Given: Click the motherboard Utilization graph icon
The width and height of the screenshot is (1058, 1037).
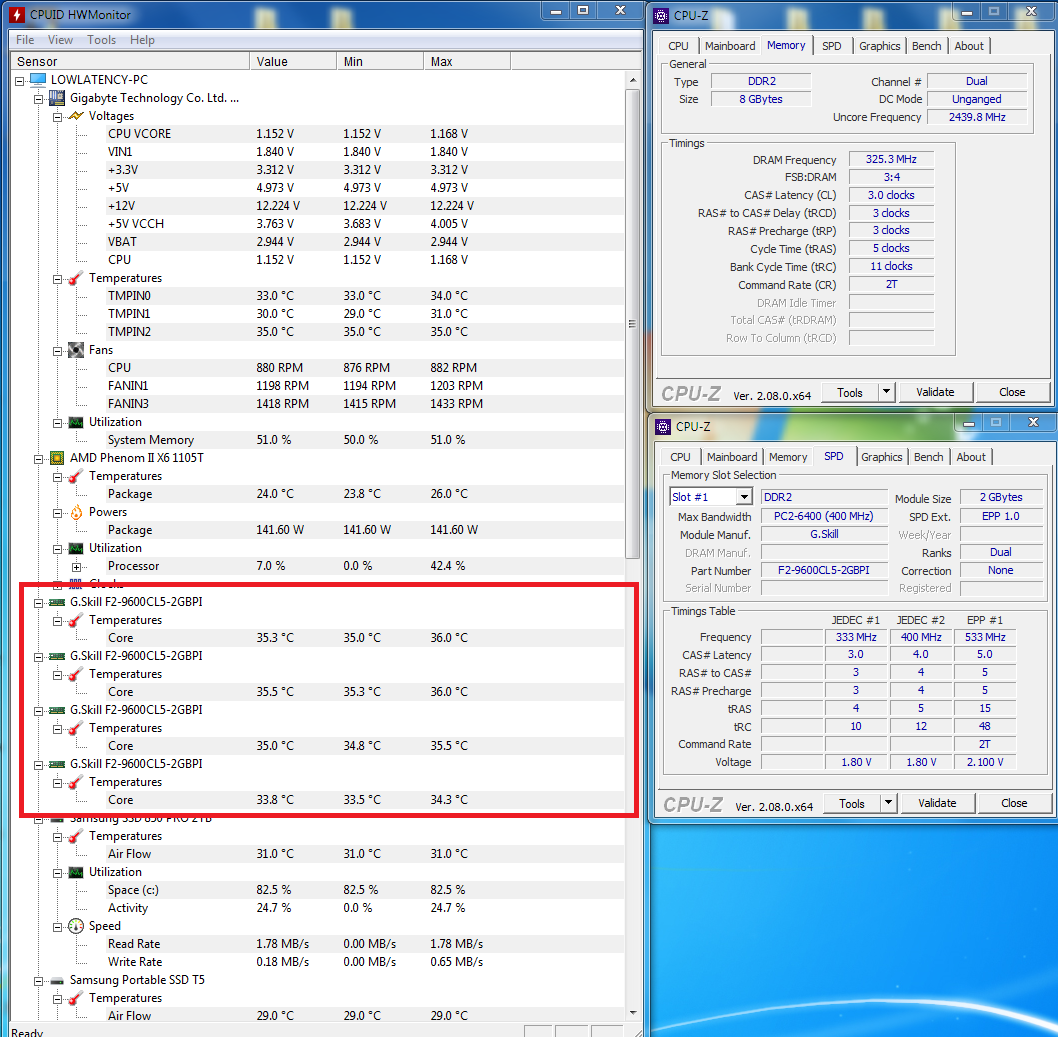Looking at the screenshot, I should [x=76, y=422].
